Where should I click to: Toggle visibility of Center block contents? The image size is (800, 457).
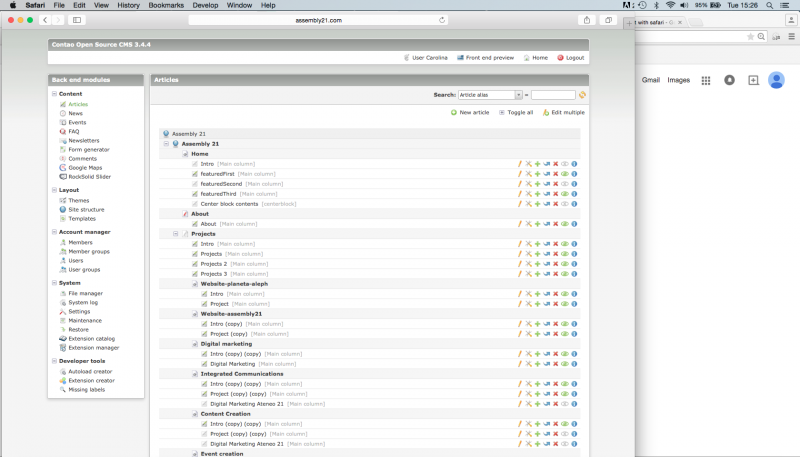pos(565,204)
